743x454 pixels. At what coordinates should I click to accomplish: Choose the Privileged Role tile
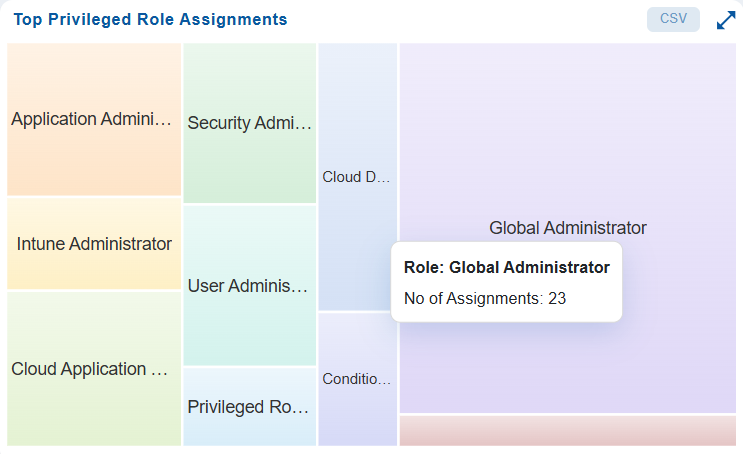(250, 407)
